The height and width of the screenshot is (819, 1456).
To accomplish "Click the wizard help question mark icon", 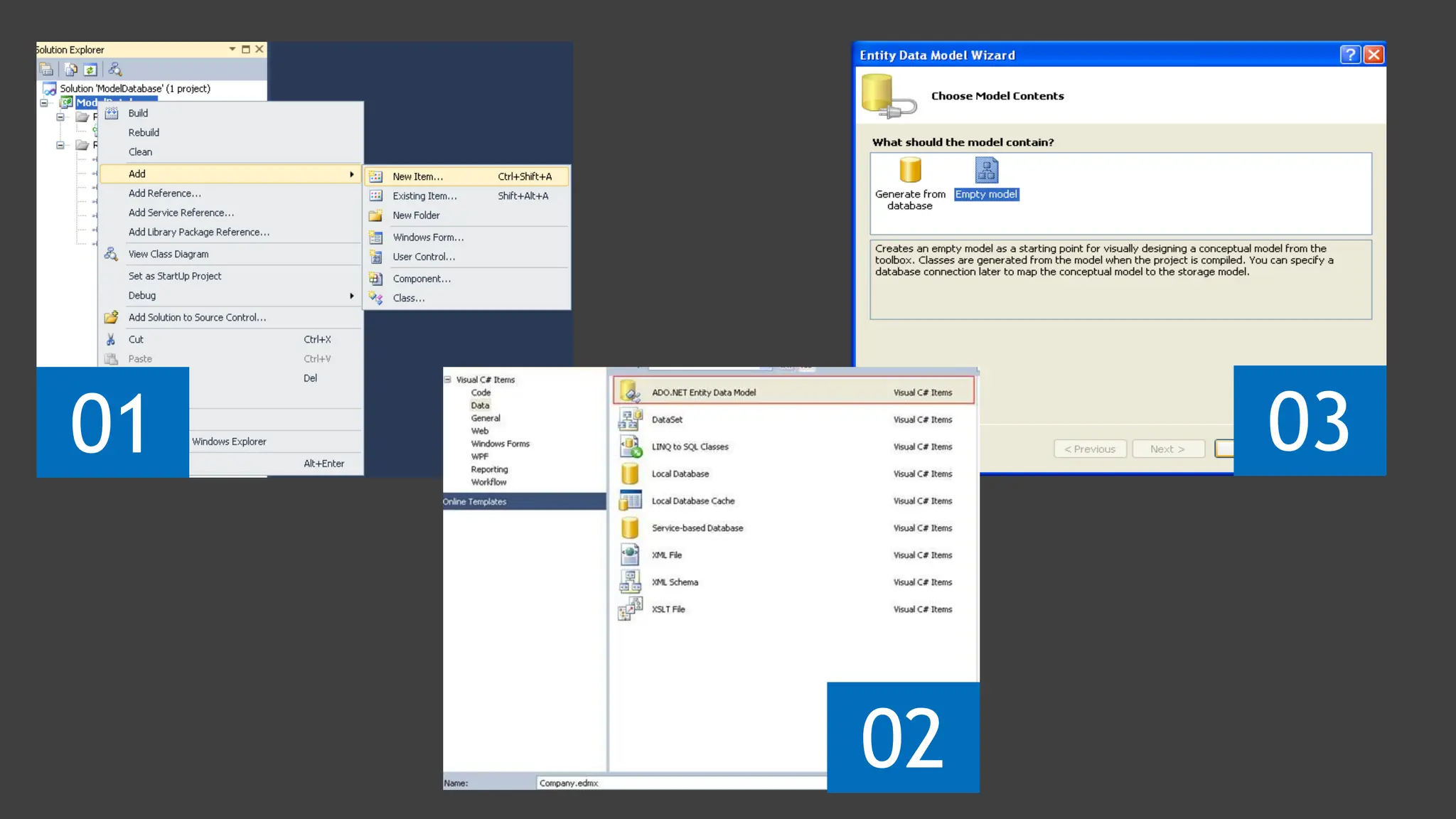I will [1349, 55].
